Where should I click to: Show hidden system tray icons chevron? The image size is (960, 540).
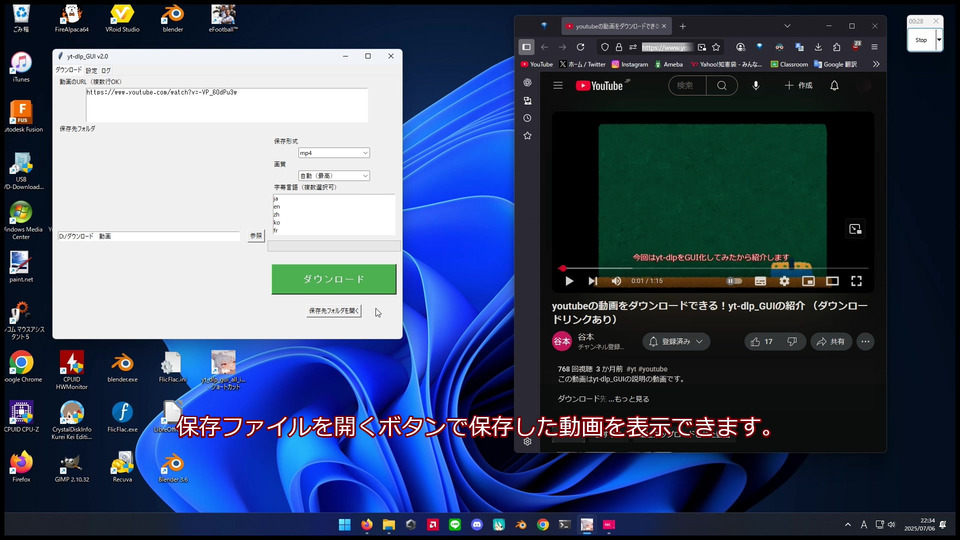848,525
